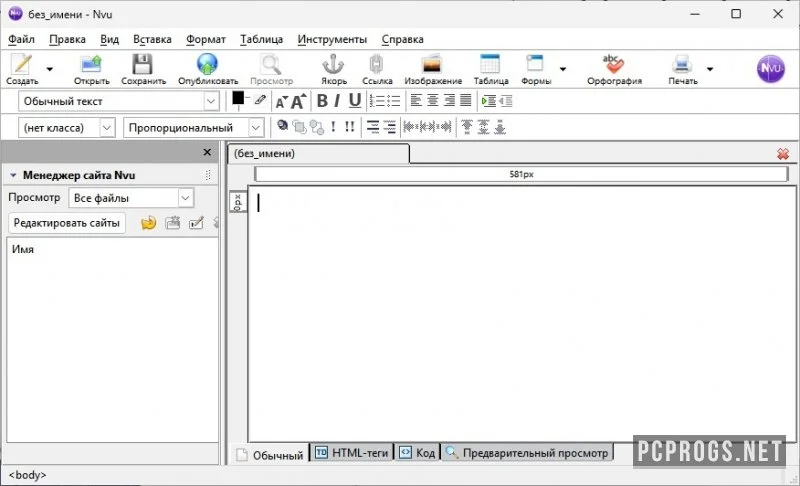Click the send to back icon

coord(316,127)
